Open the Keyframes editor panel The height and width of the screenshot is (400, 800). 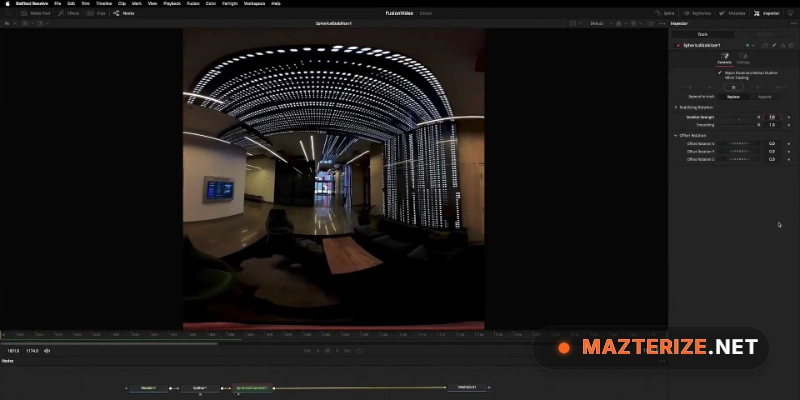(x=696, y=13)
